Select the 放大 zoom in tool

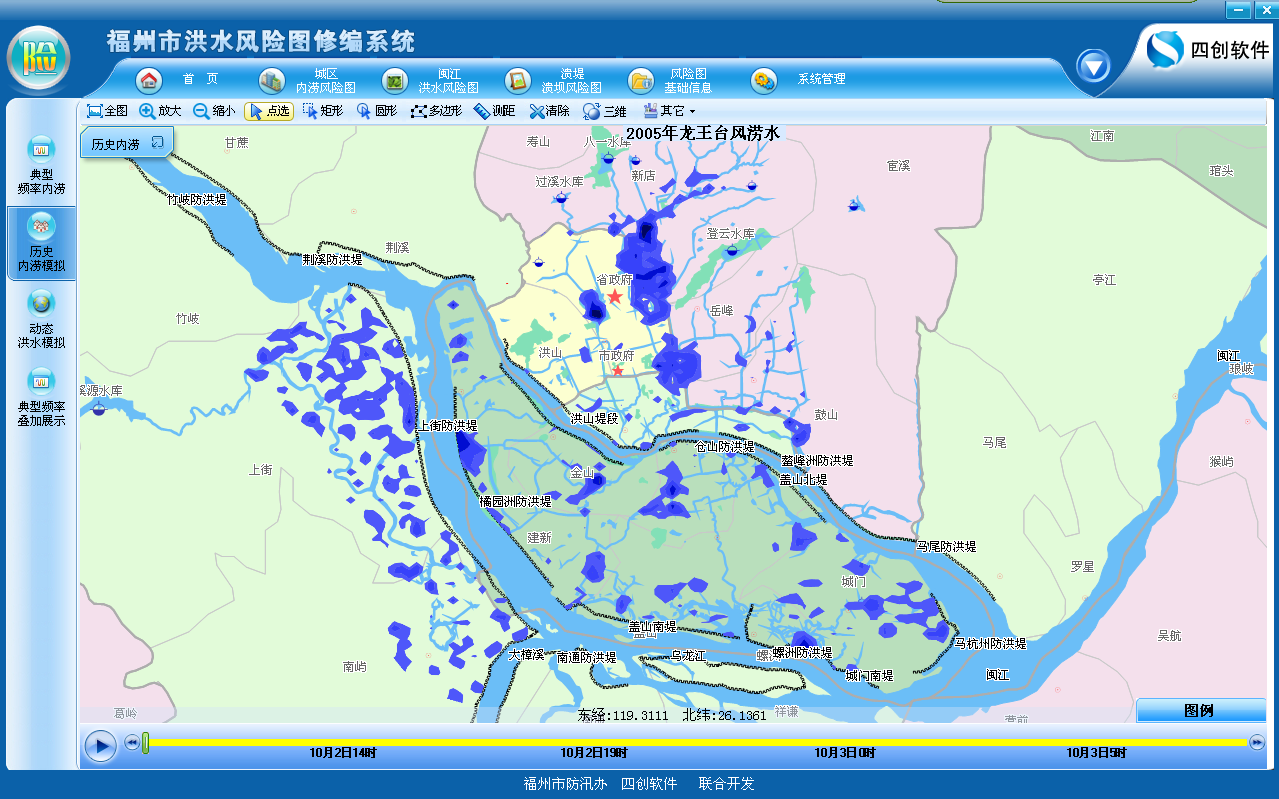160,111
